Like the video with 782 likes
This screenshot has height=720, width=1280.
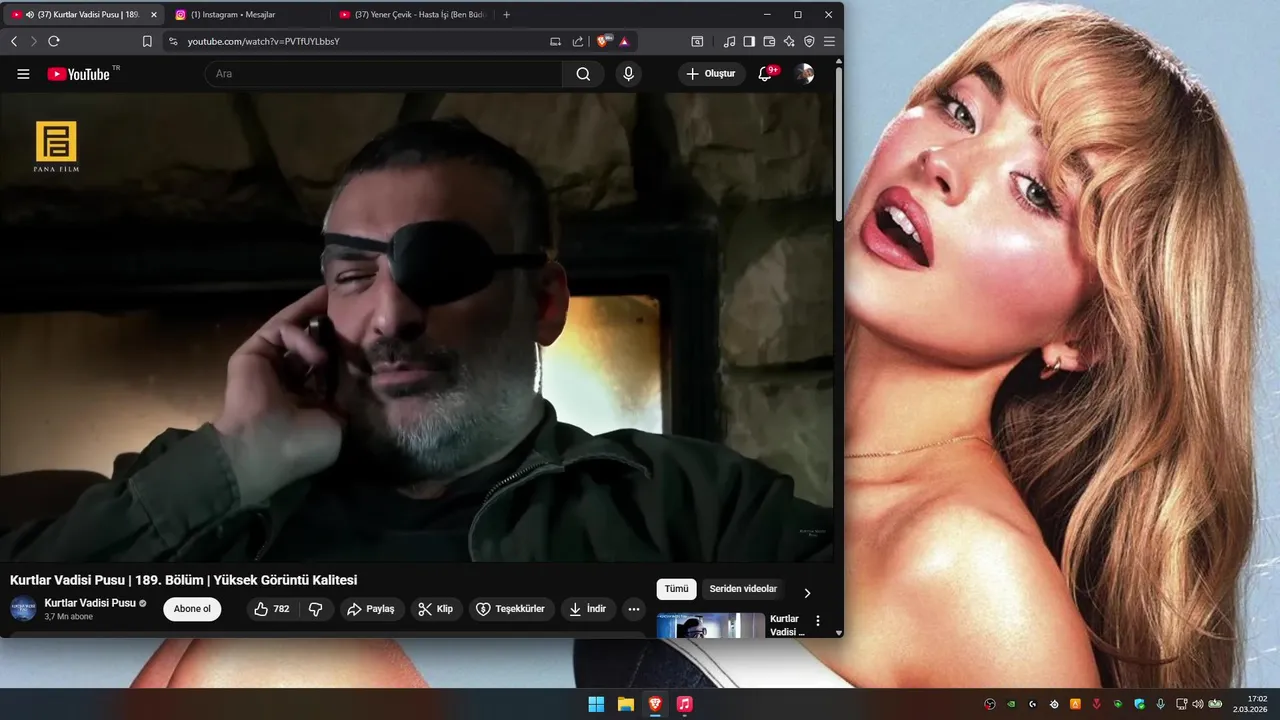272,609
